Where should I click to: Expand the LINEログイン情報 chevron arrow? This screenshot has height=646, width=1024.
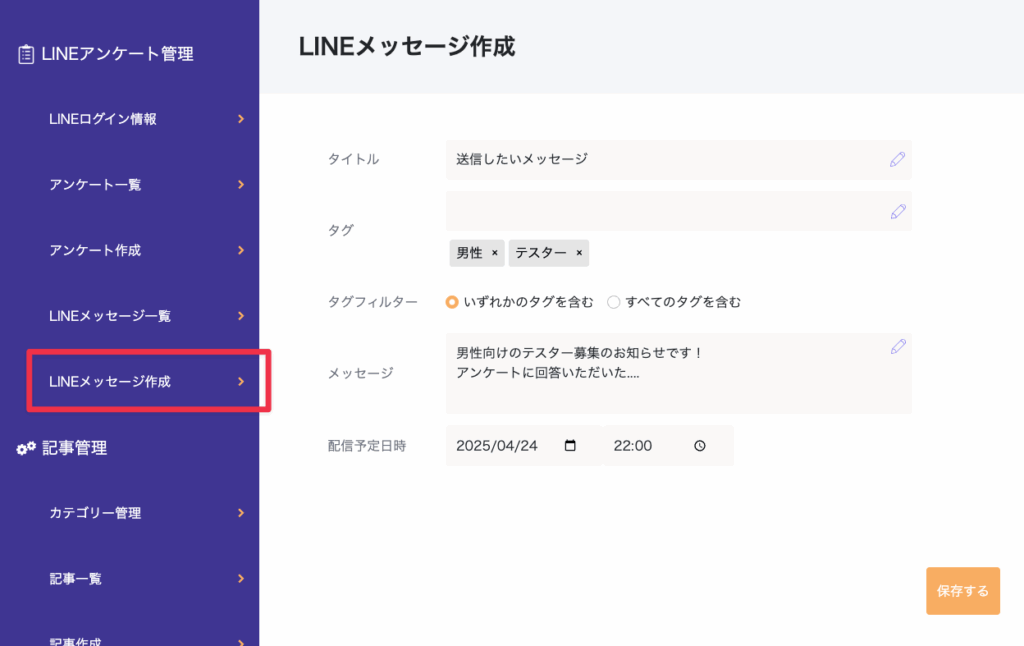241,119
